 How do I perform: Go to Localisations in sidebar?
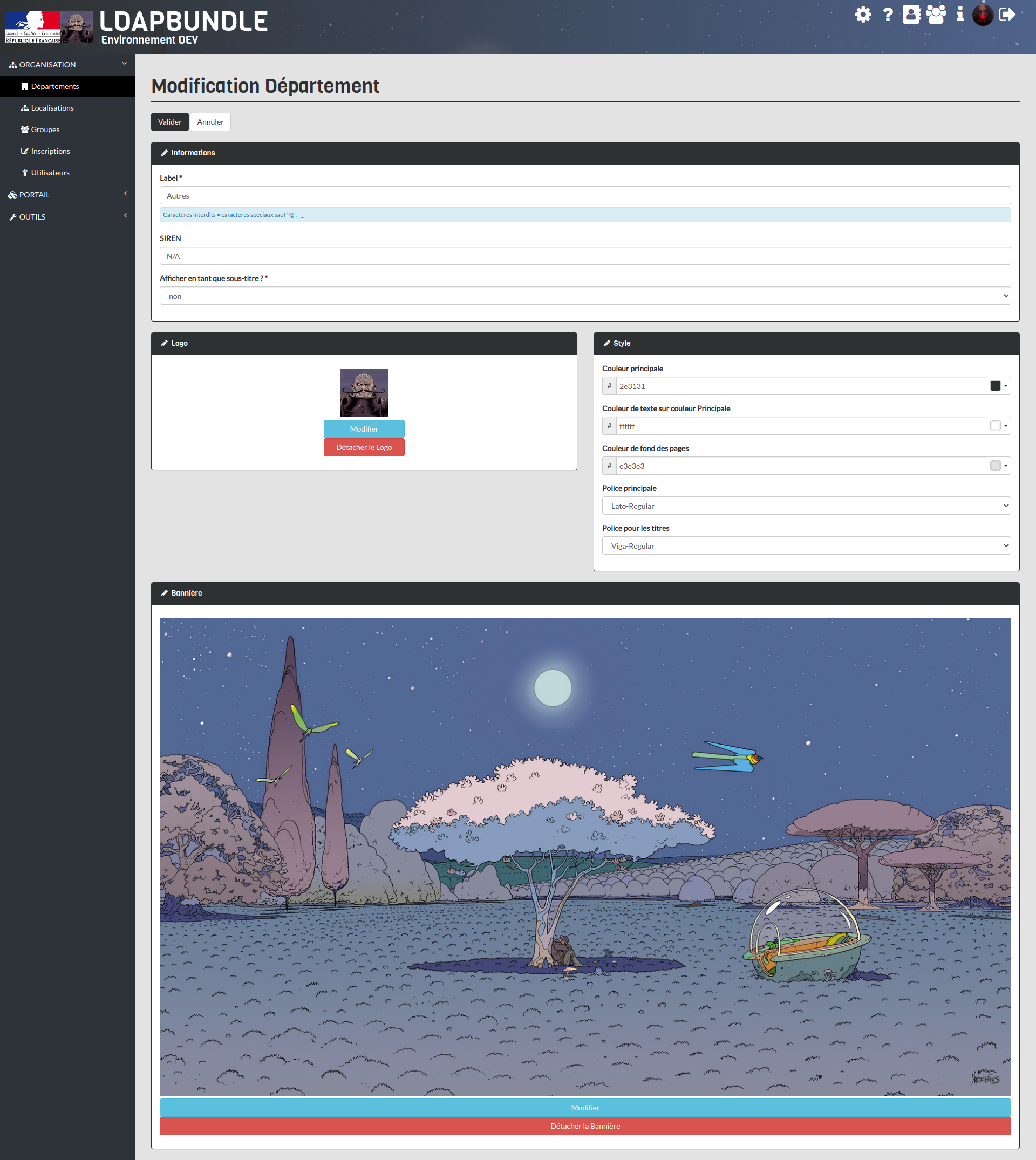(52, 108)
